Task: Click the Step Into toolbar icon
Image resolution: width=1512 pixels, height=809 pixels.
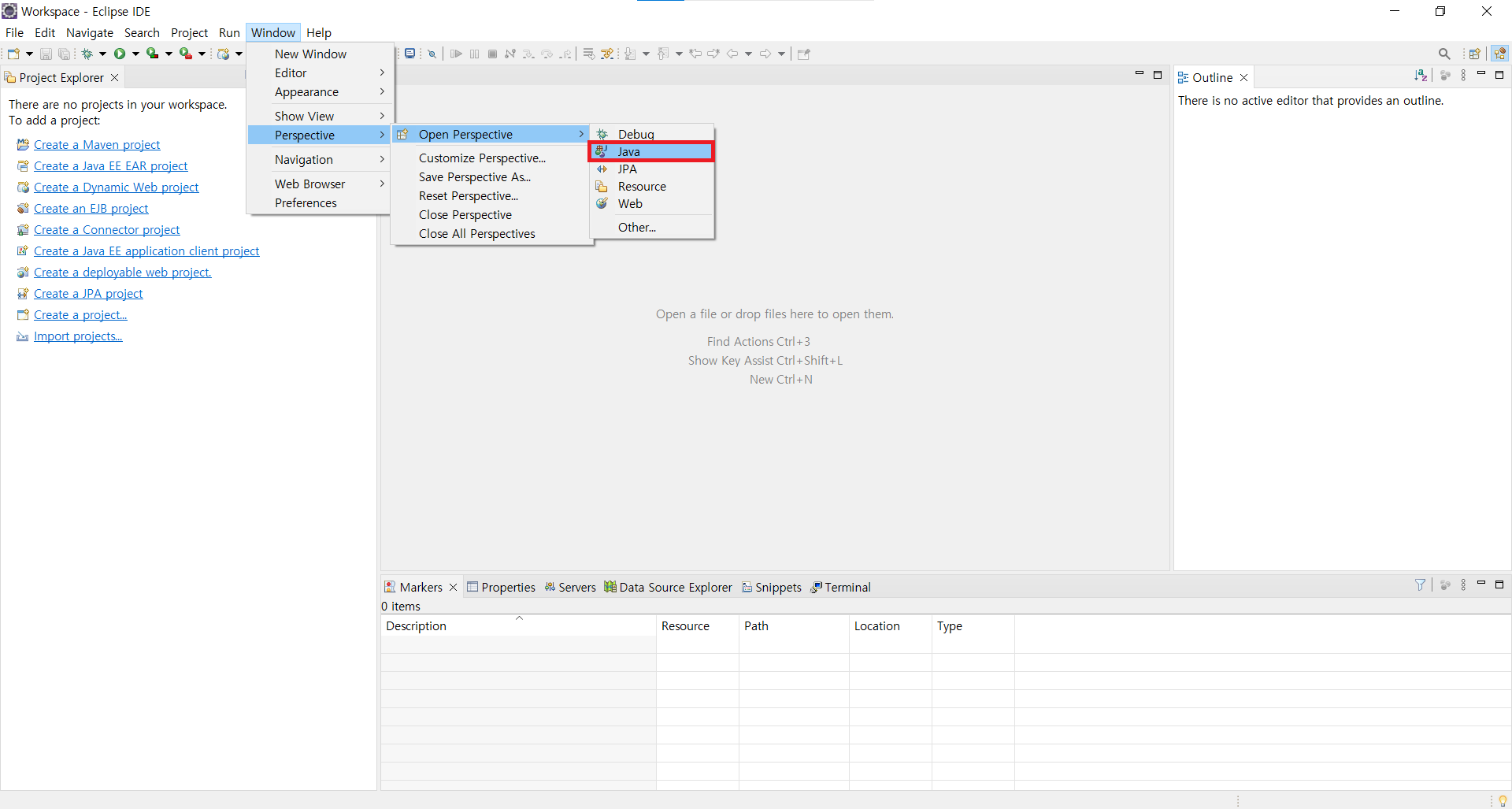Action: [528, 54]
